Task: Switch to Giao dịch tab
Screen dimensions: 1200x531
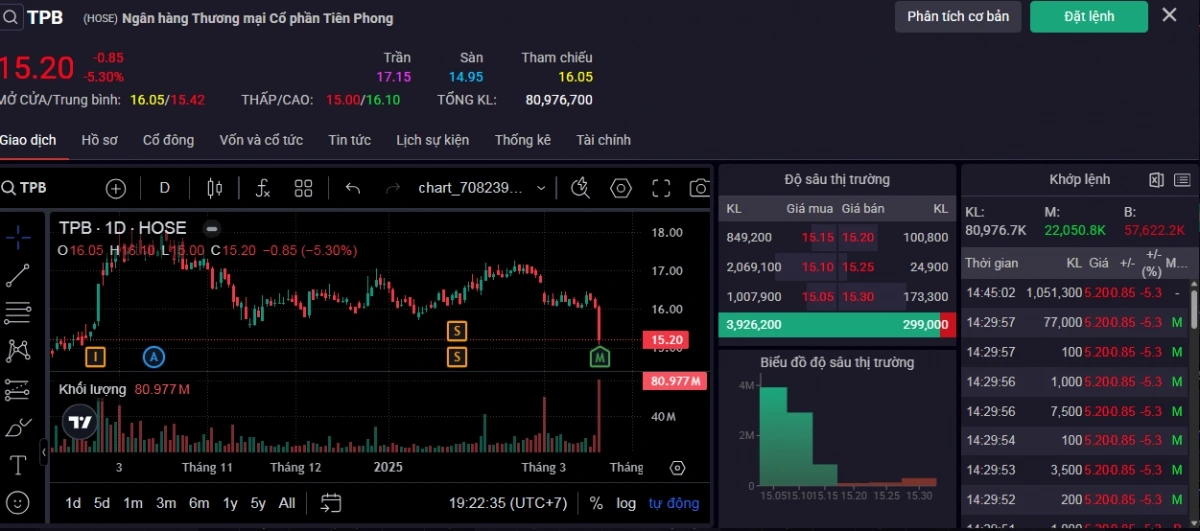Action: (x=28, y=140)
